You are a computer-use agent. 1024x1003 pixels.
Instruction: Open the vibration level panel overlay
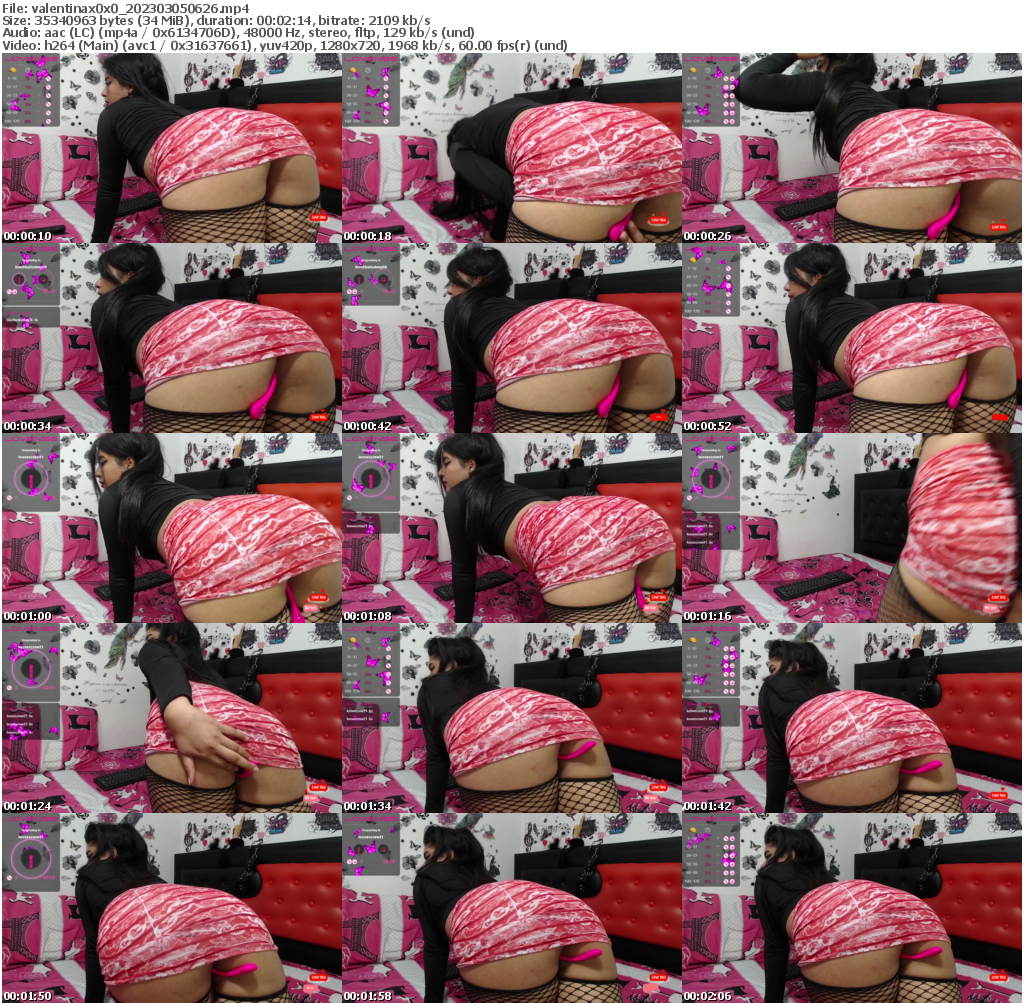click(x=30, y=280)
